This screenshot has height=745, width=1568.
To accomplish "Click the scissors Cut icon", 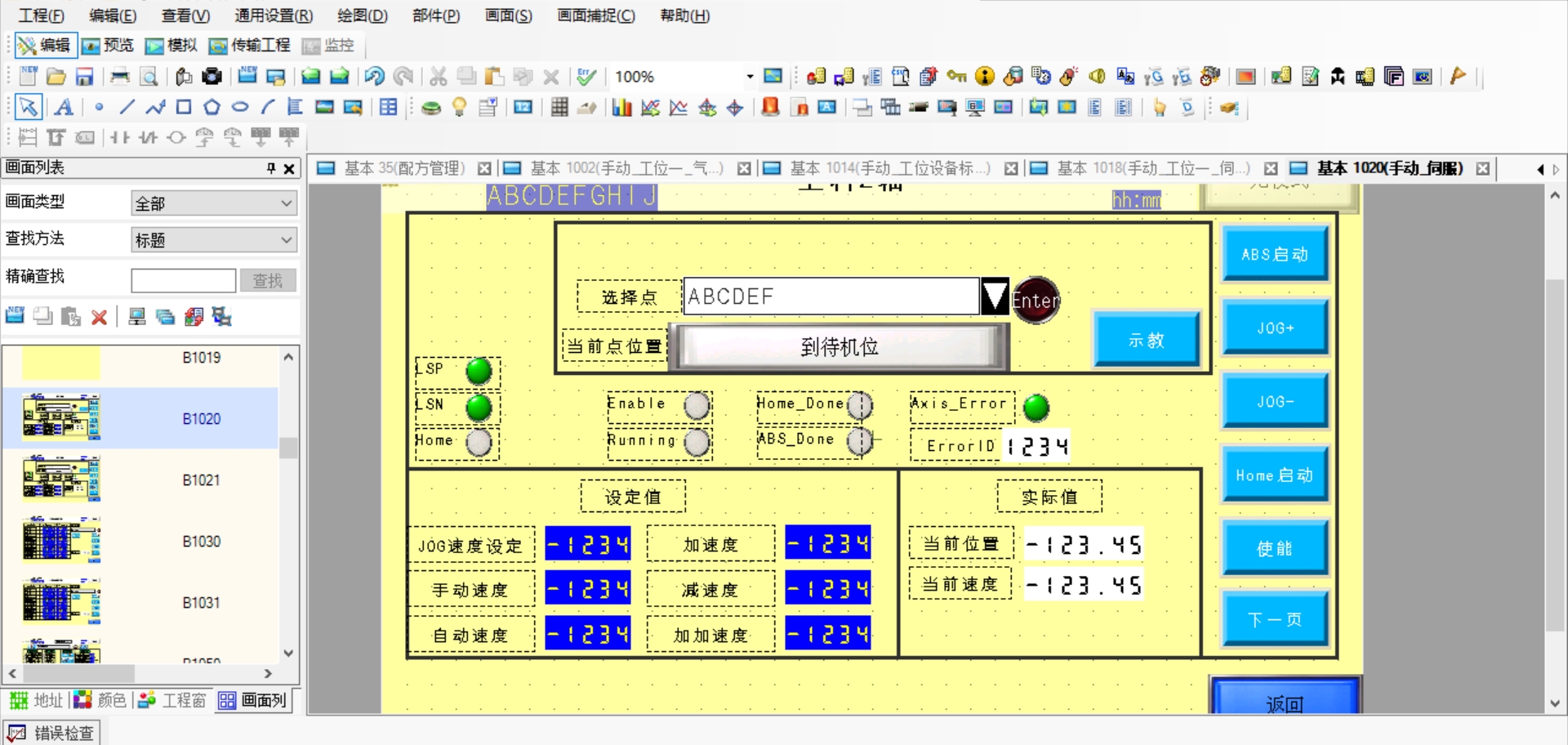I will point(439,77).
